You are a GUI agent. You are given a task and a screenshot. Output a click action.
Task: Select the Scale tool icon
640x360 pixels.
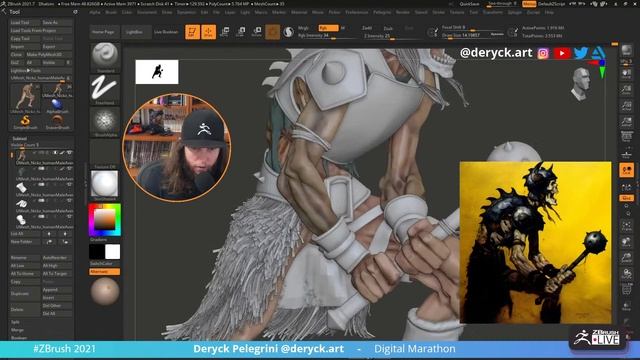coord(240,32)
